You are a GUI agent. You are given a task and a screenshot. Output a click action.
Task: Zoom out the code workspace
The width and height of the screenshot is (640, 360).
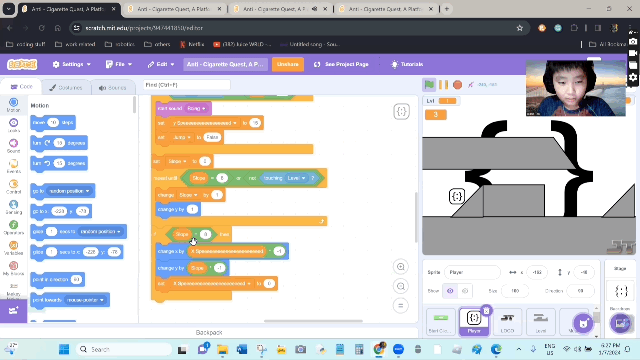click(x=401, y=286)
